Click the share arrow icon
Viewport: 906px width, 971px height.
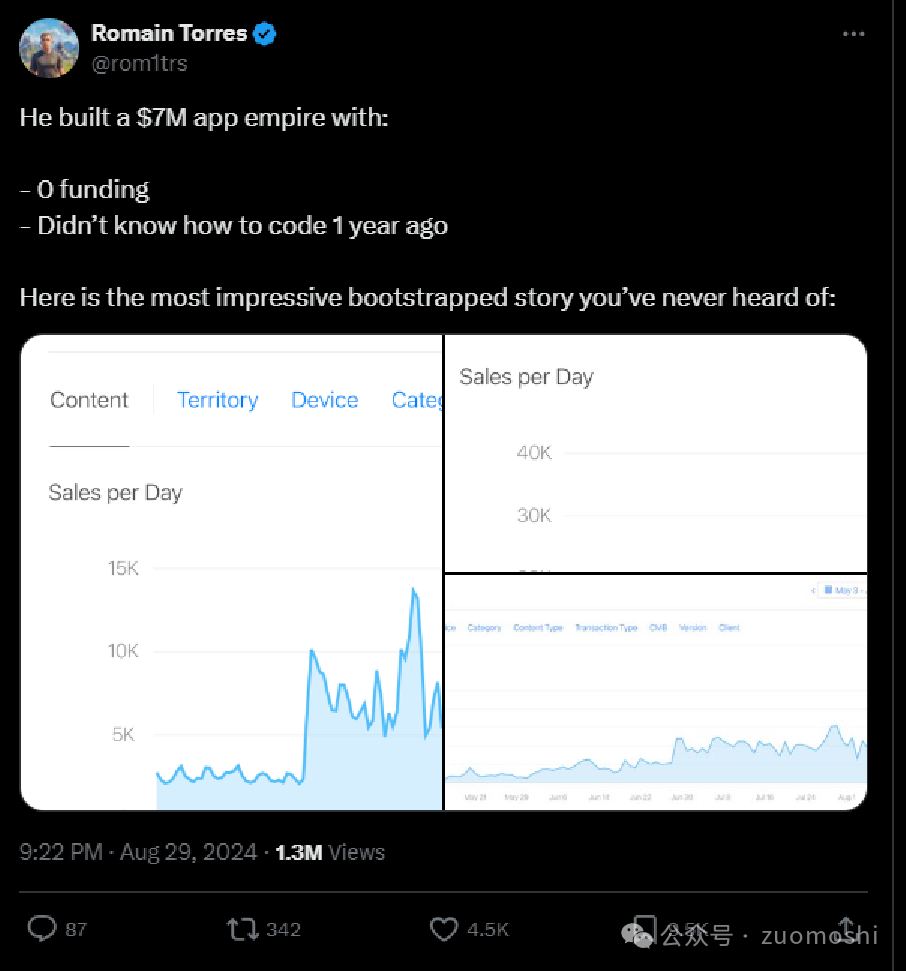845,929
